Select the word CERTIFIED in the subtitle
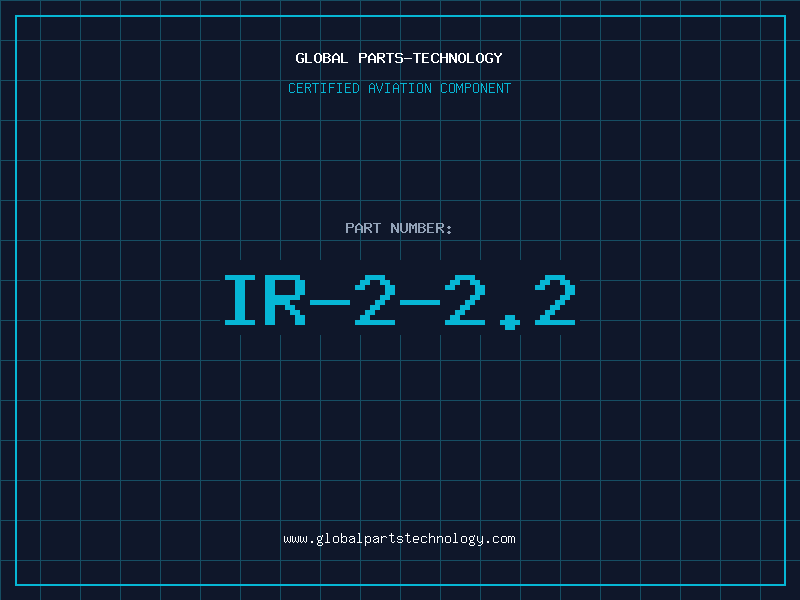 324,88
